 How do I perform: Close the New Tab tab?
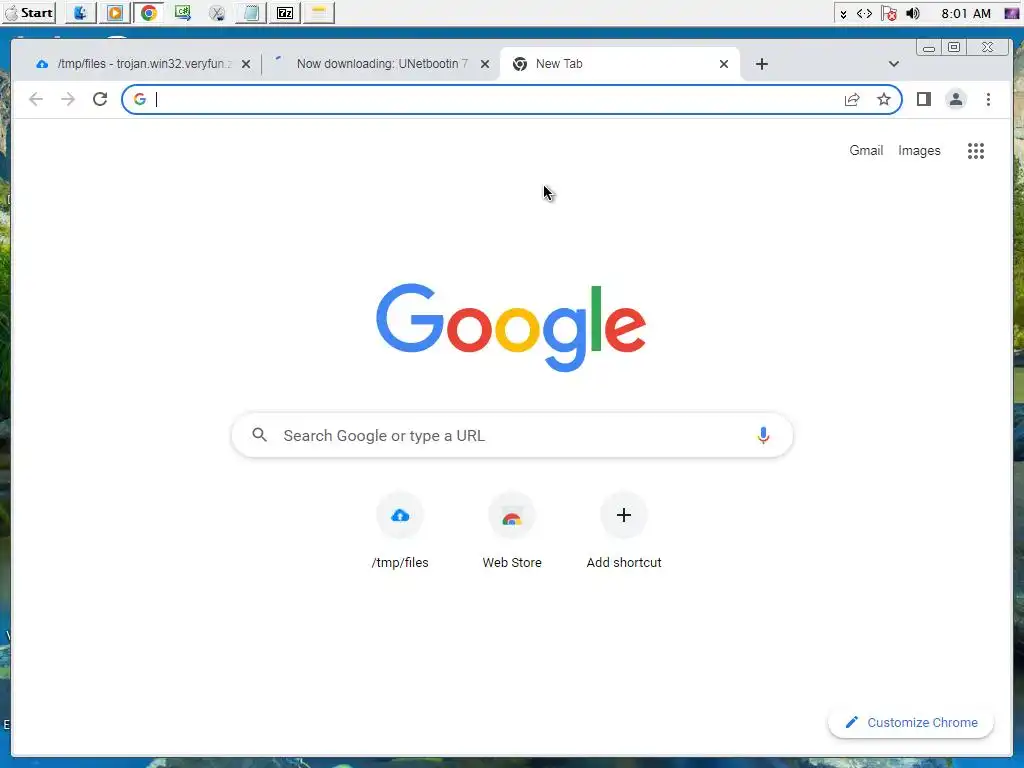tap(724, 64)
